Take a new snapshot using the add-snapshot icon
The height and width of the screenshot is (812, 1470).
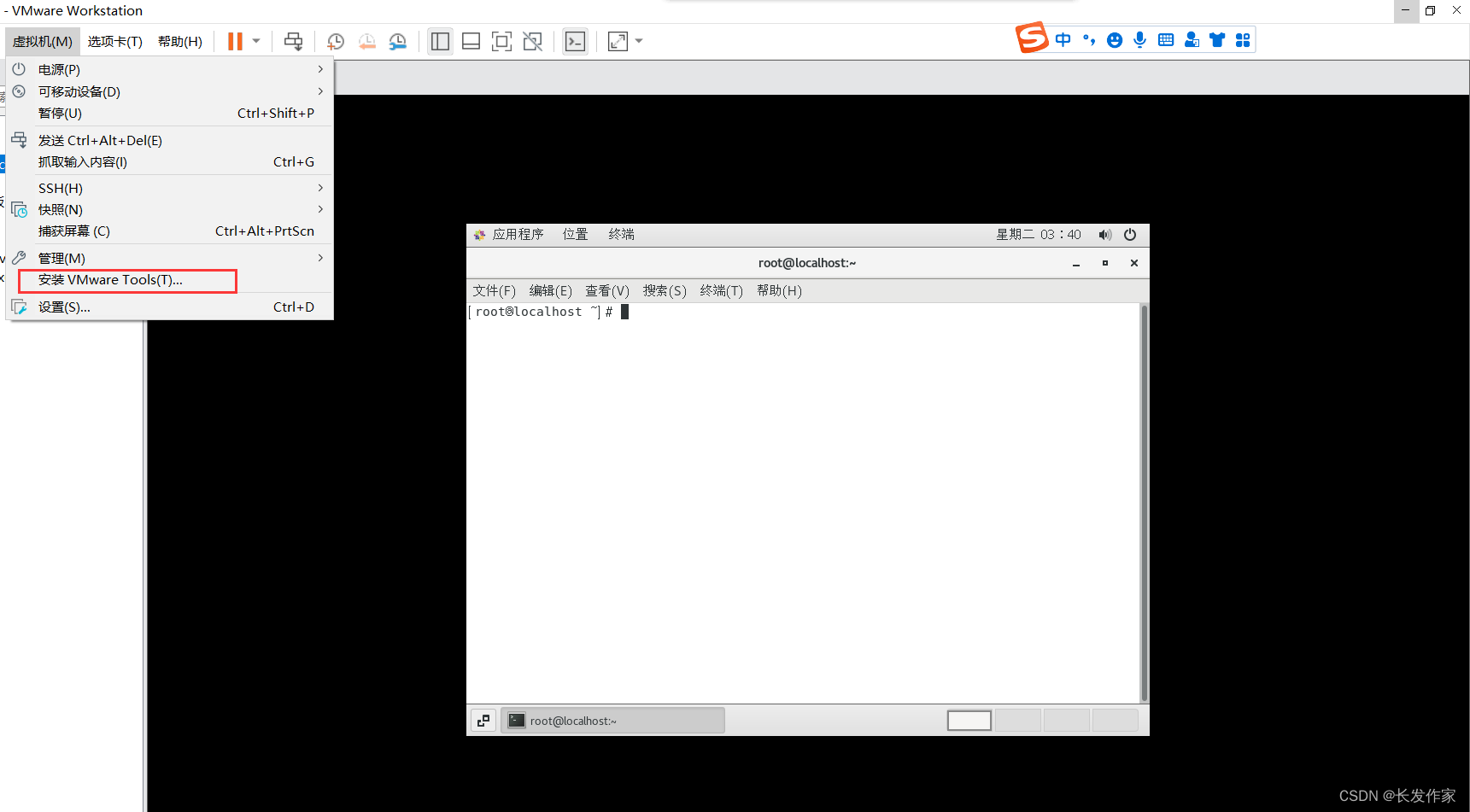(335, 41)
